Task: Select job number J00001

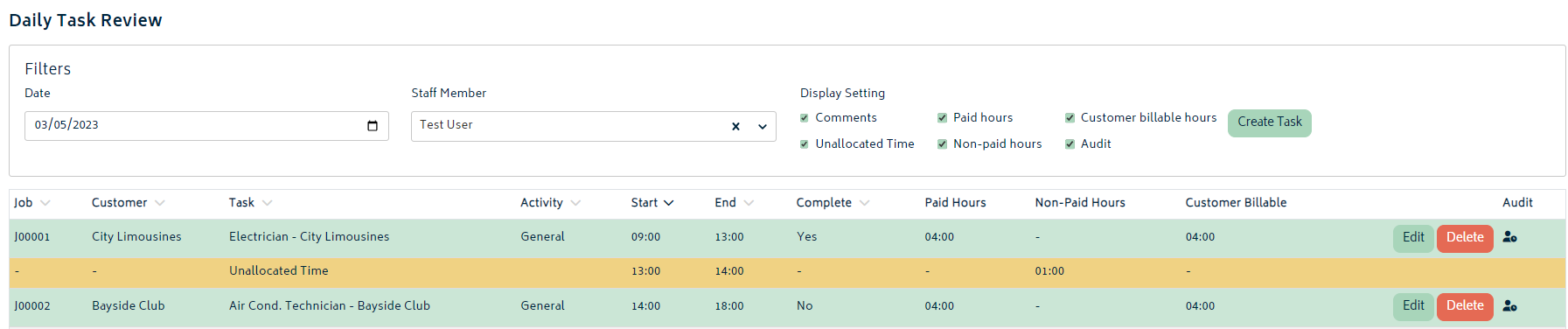Action: tap(32, 237)
